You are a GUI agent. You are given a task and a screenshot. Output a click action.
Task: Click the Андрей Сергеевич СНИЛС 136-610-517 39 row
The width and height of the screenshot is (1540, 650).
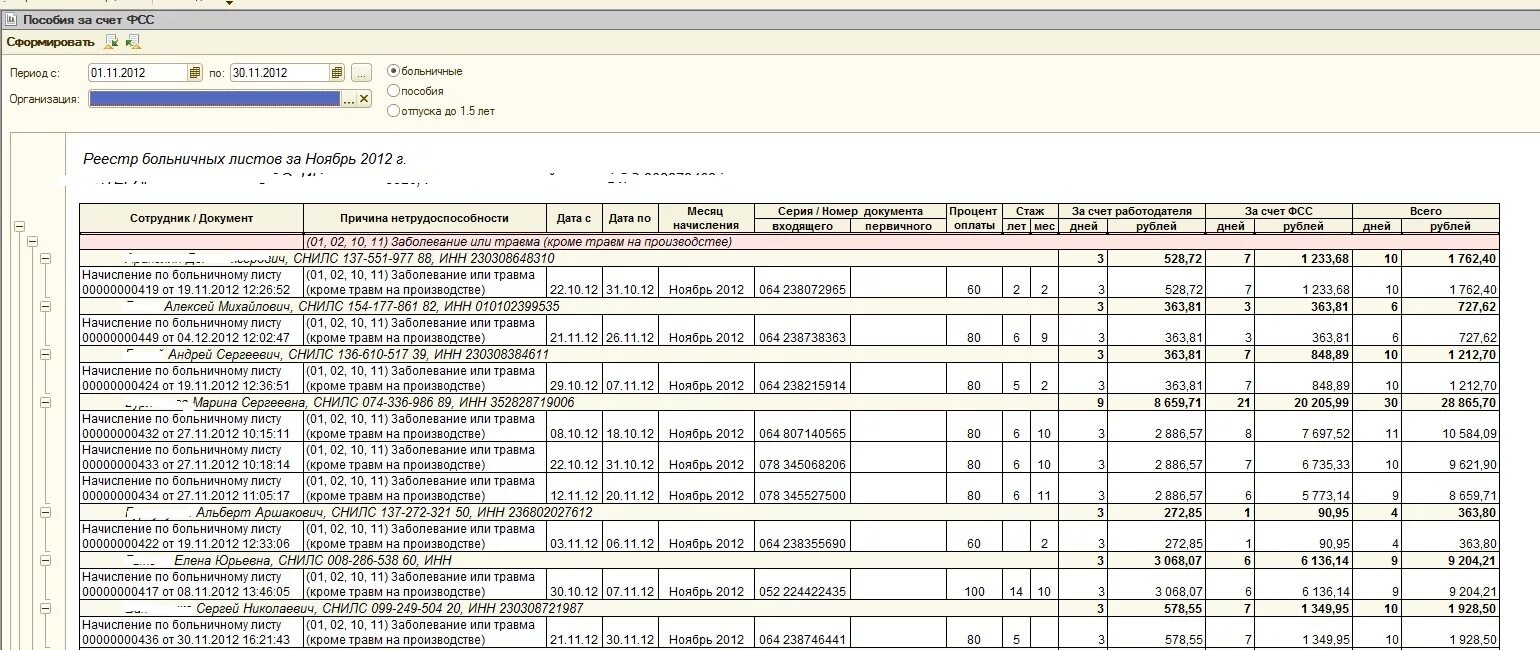pos(569,354)
